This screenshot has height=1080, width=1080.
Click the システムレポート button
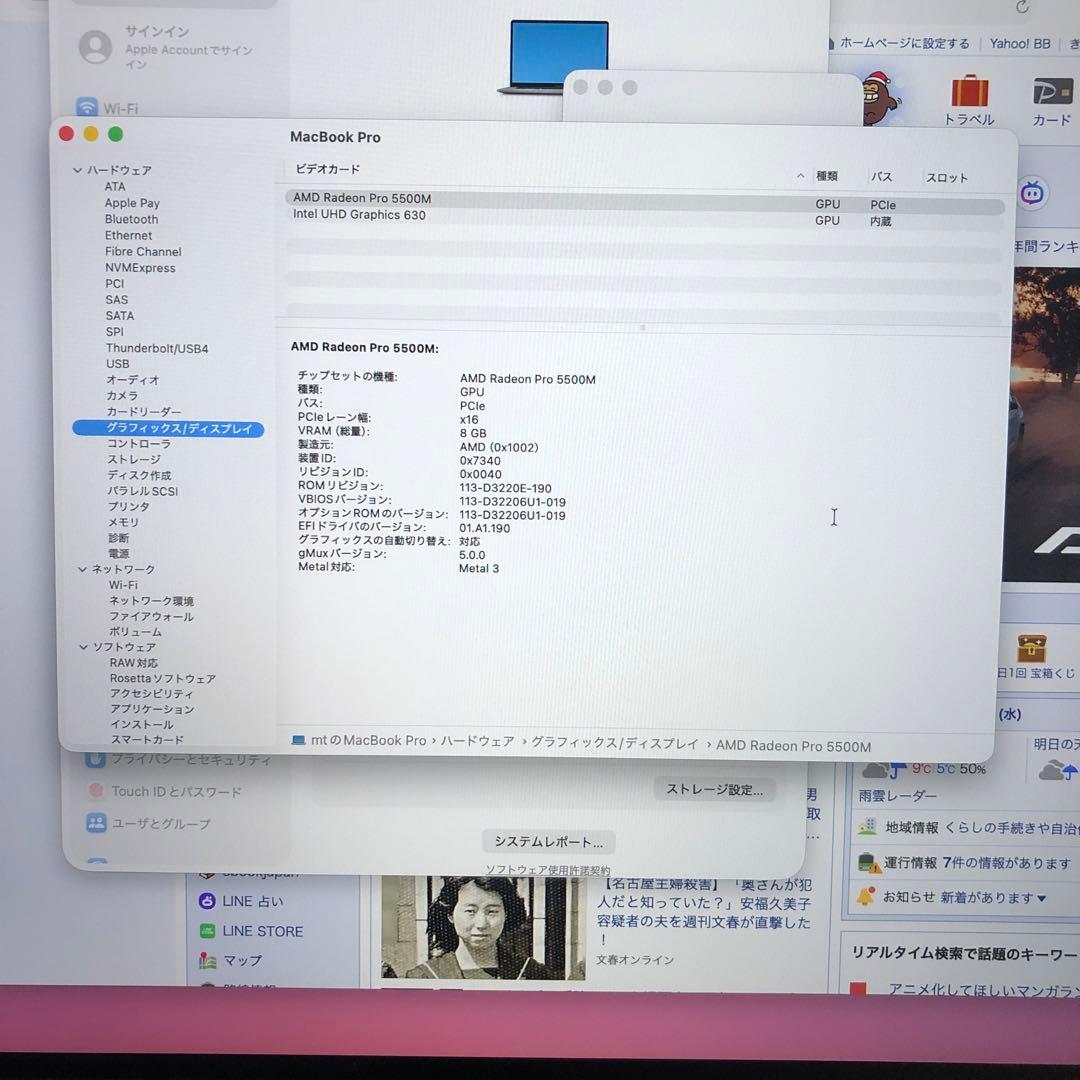point(547,841)
